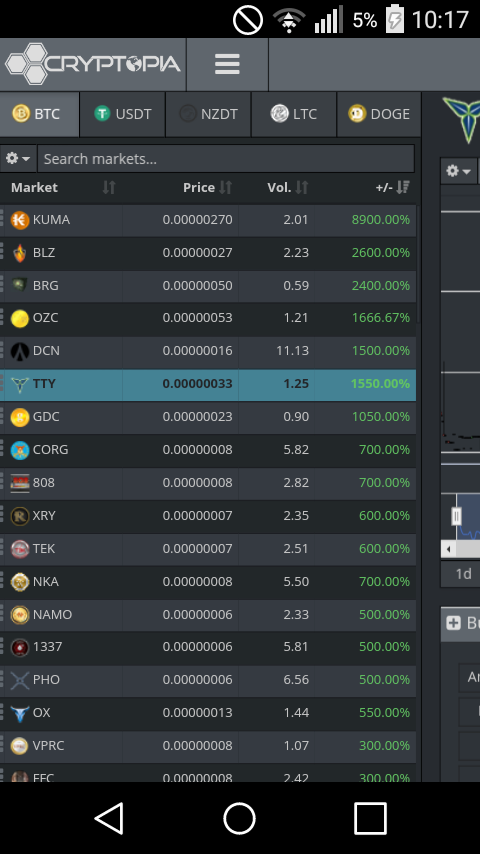Select the OX coin icon
Screen dimensions: 480x854
coord(20,713)
